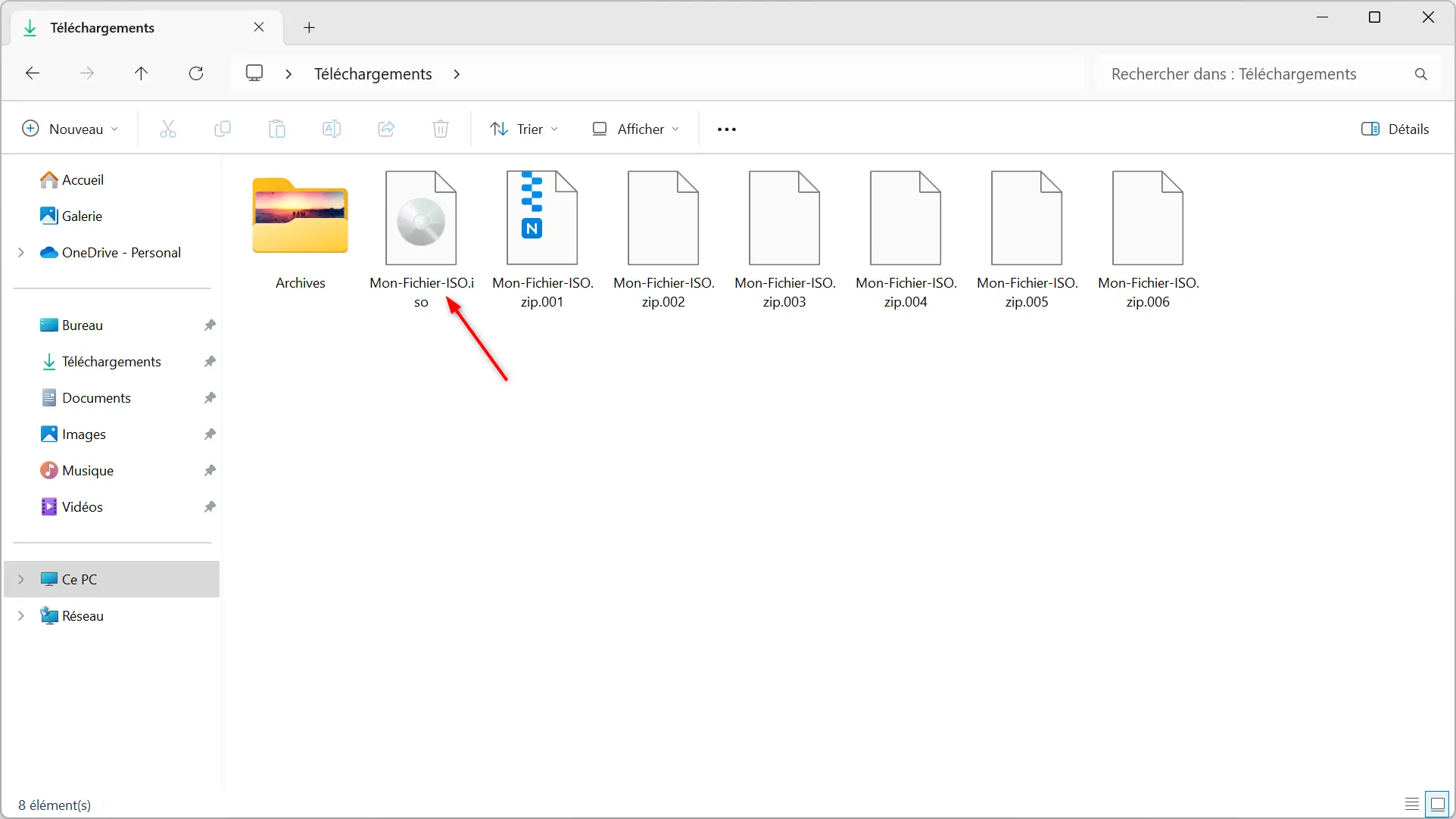
Task: Select the Mon-Fichier-ISO.zip.003 file
Action: tap(784, 239)
